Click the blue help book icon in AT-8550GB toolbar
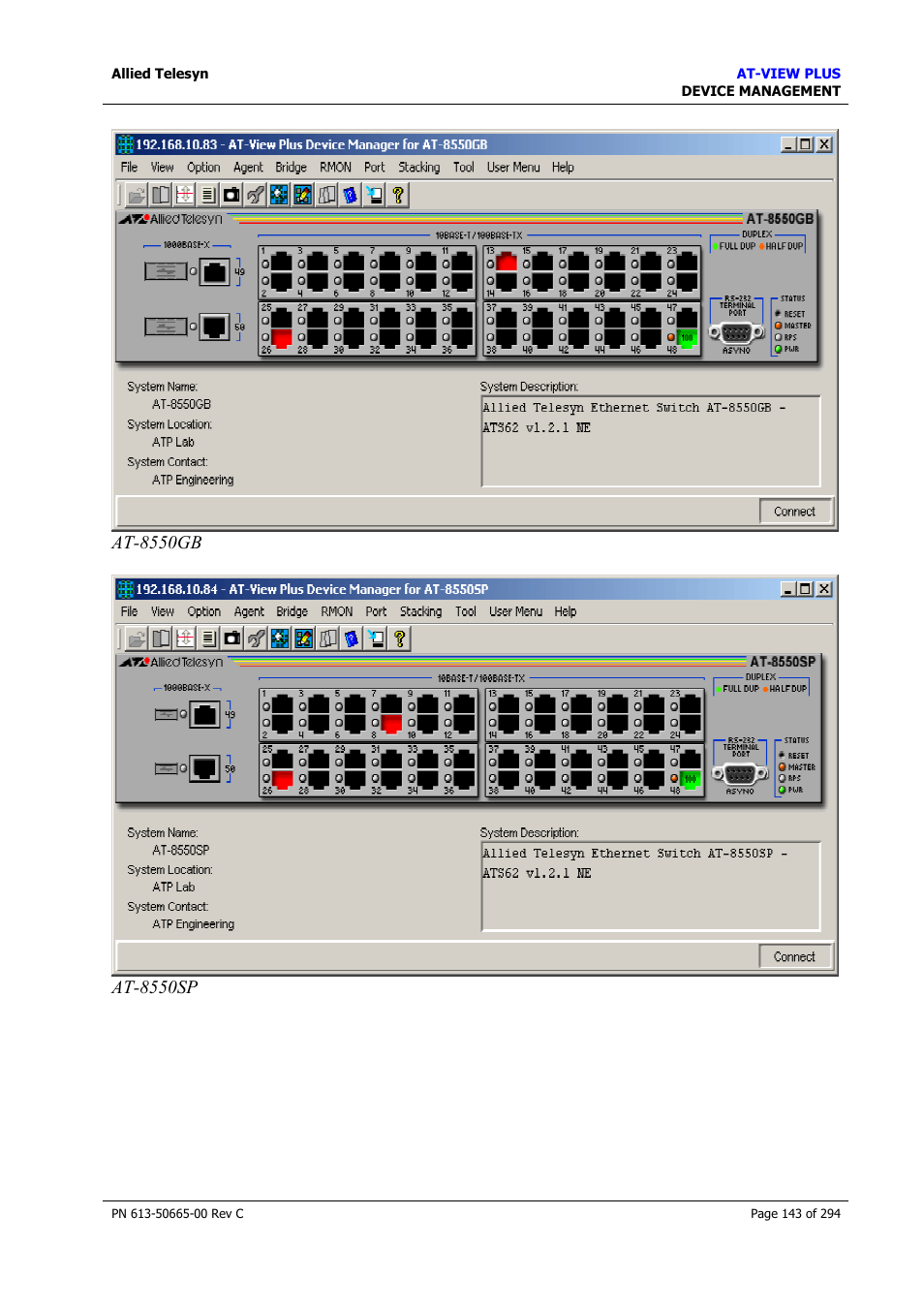 click(351, 195)
